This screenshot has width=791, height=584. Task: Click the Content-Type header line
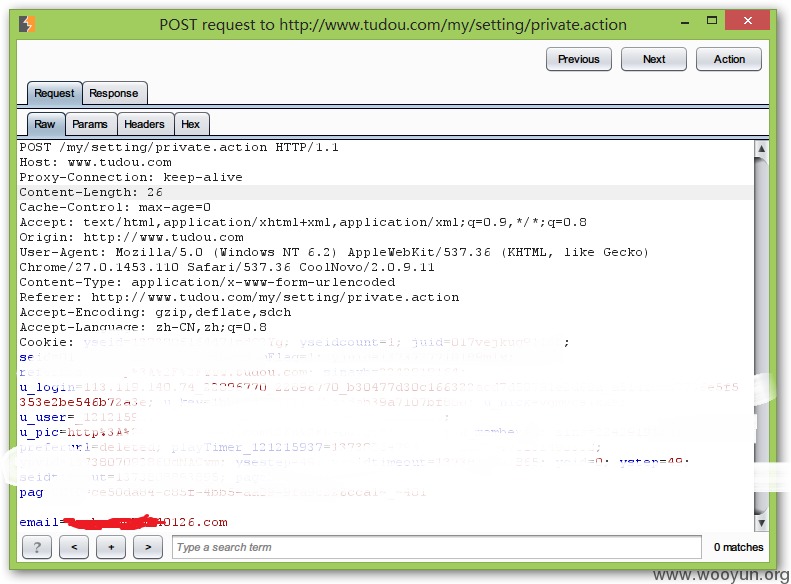207,282
